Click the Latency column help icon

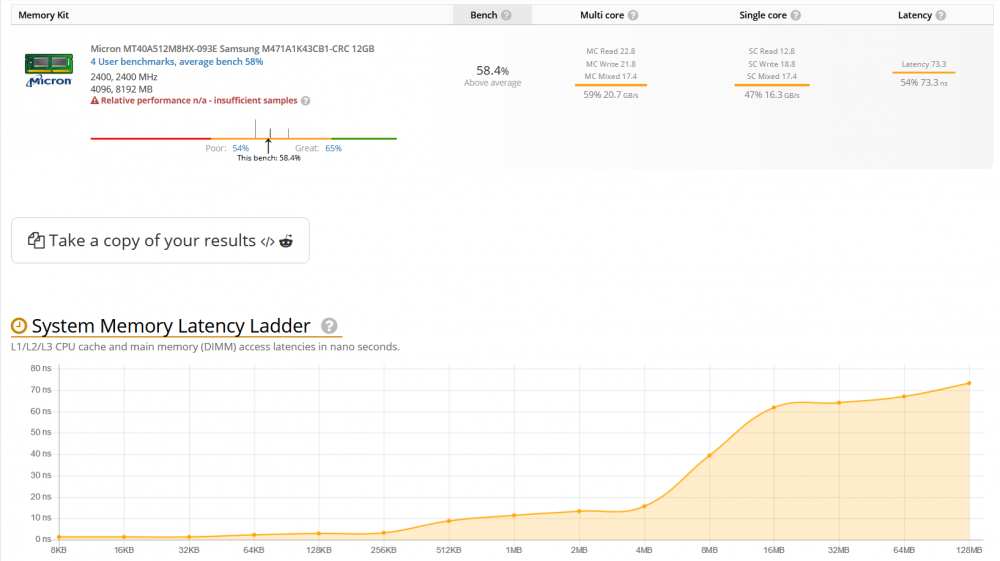coord(941,16)
